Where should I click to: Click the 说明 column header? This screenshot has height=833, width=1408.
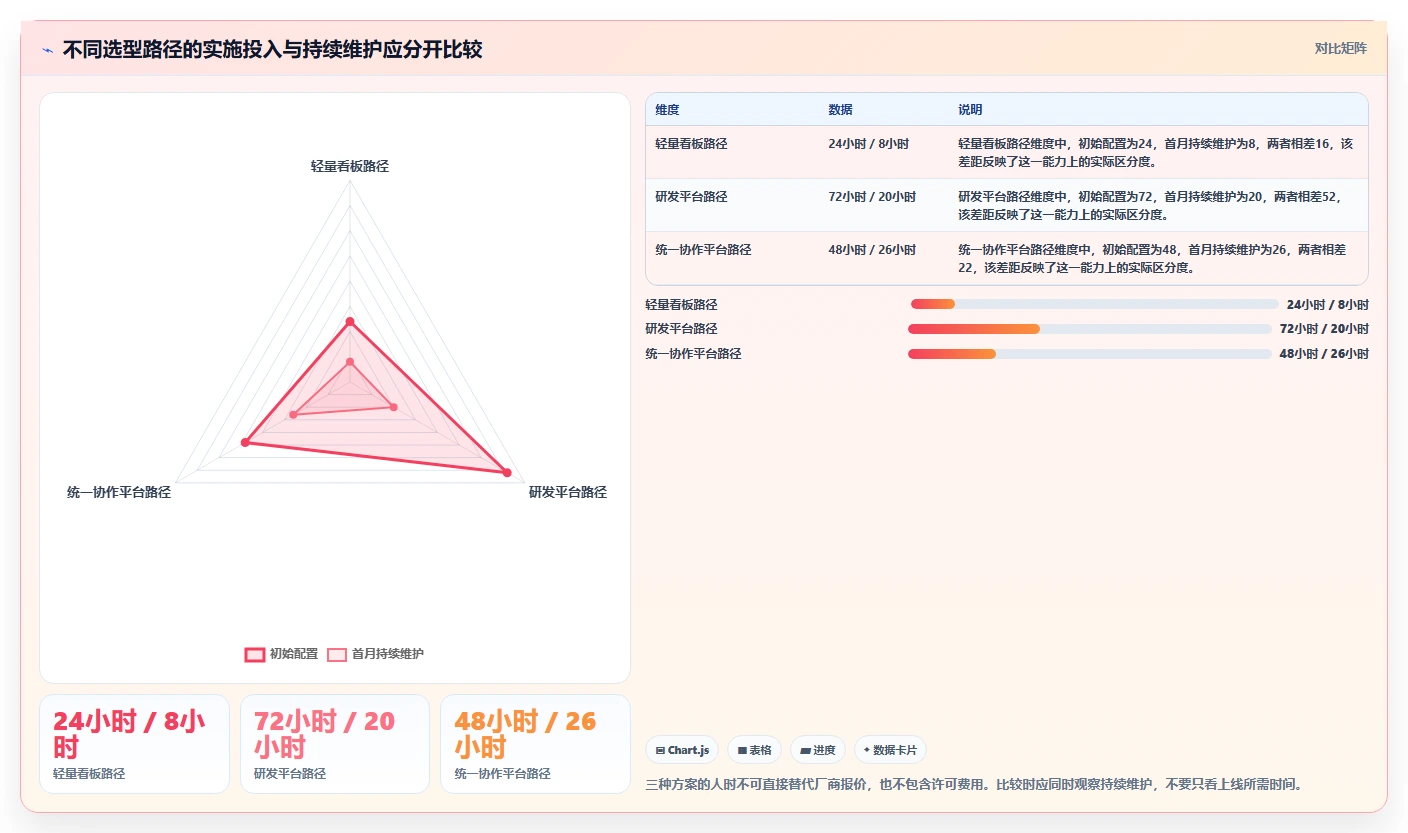[x=970, y=110]
